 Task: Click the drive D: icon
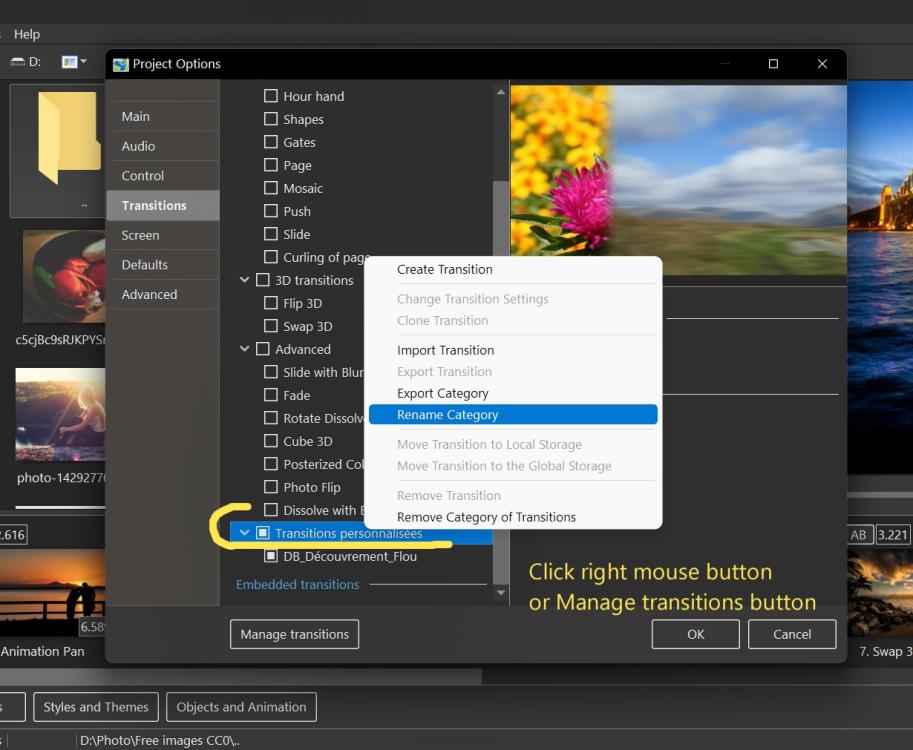pos(18,62)
